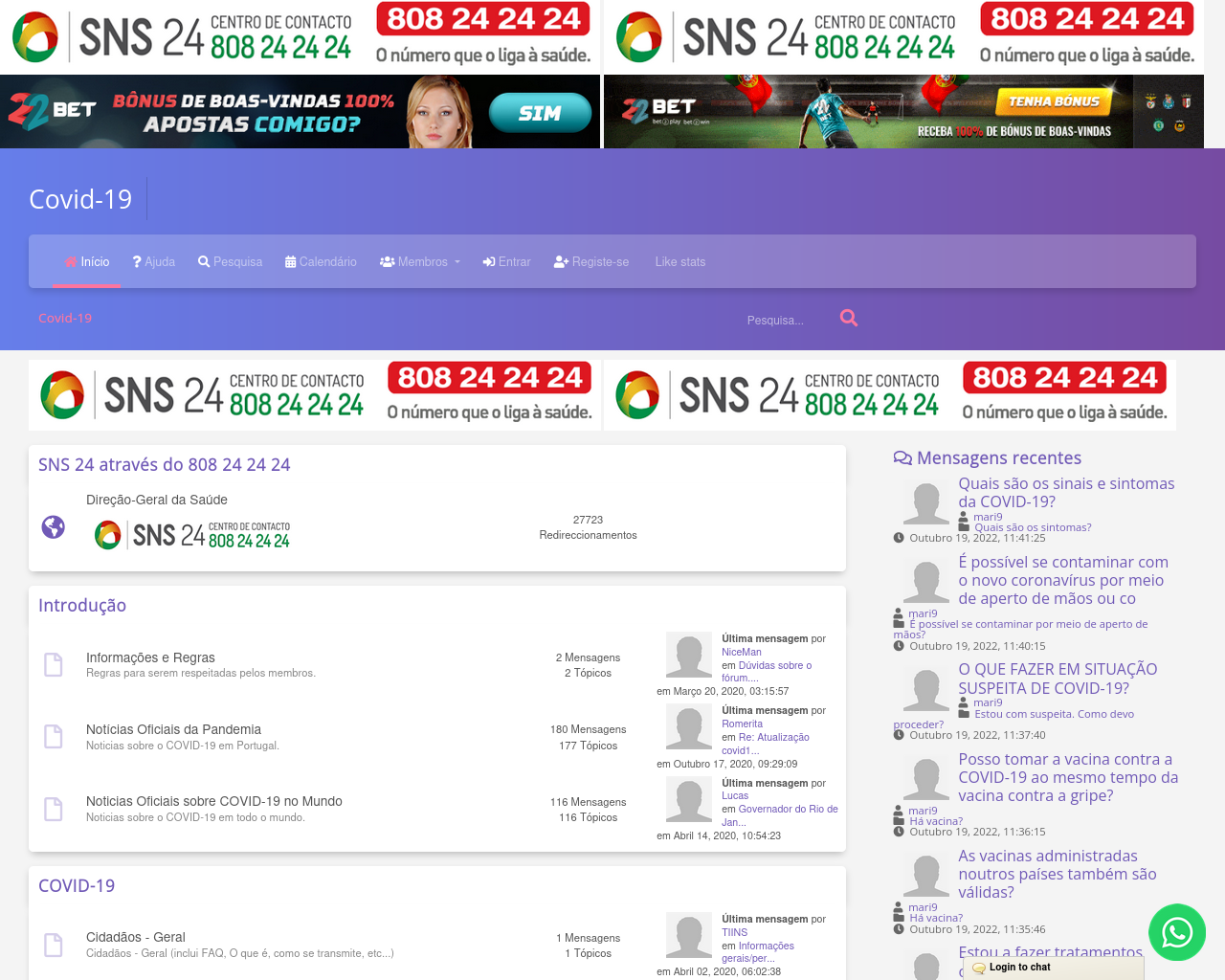Click the sign-in arrow icon for Entrar

click(489, 261)
